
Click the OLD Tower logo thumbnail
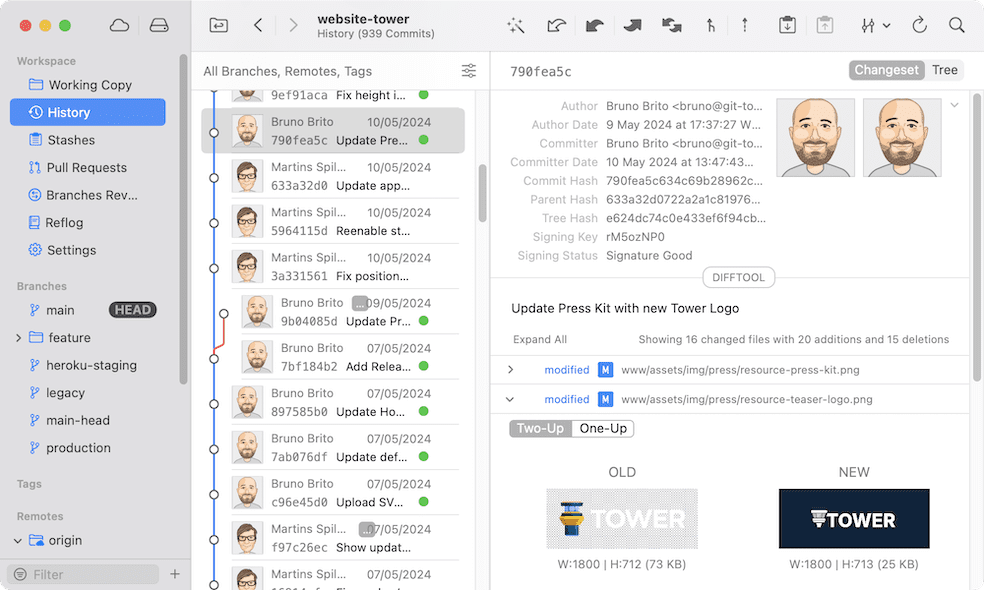point(622,519)
